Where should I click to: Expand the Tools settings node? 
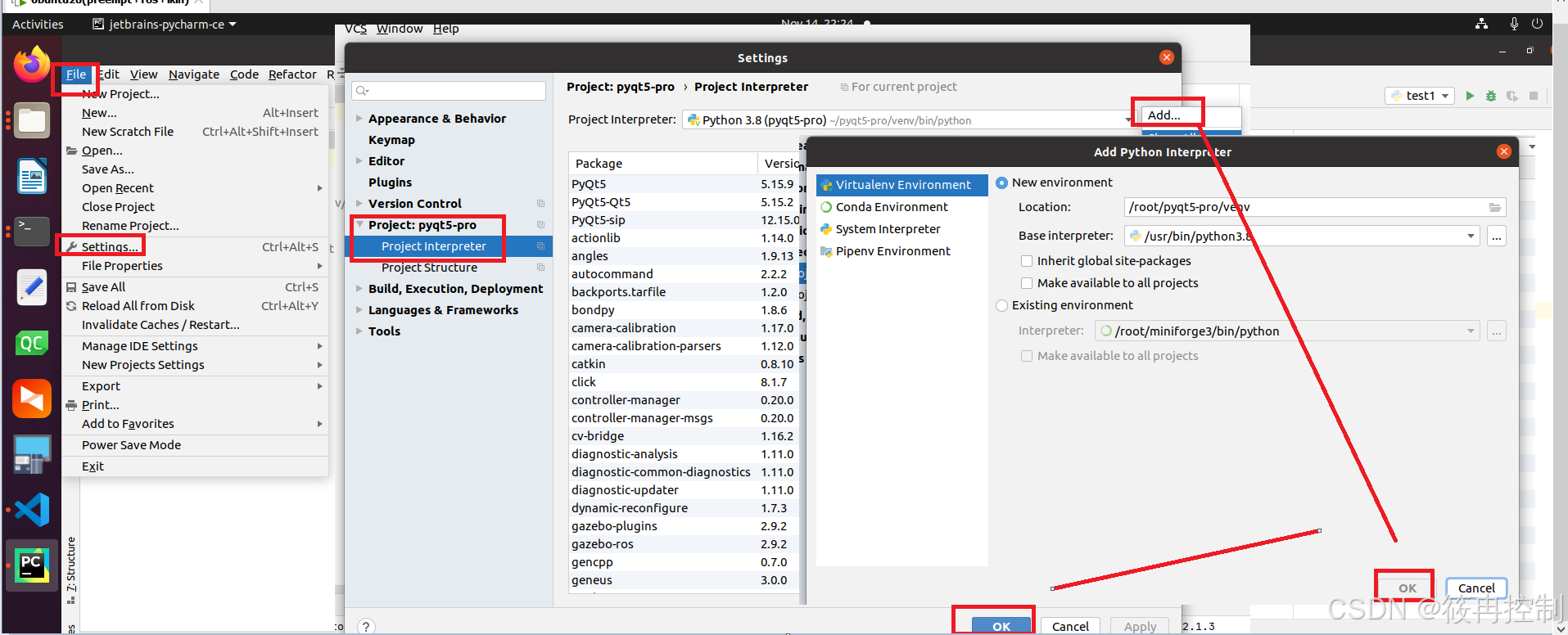tap(359, 331)
